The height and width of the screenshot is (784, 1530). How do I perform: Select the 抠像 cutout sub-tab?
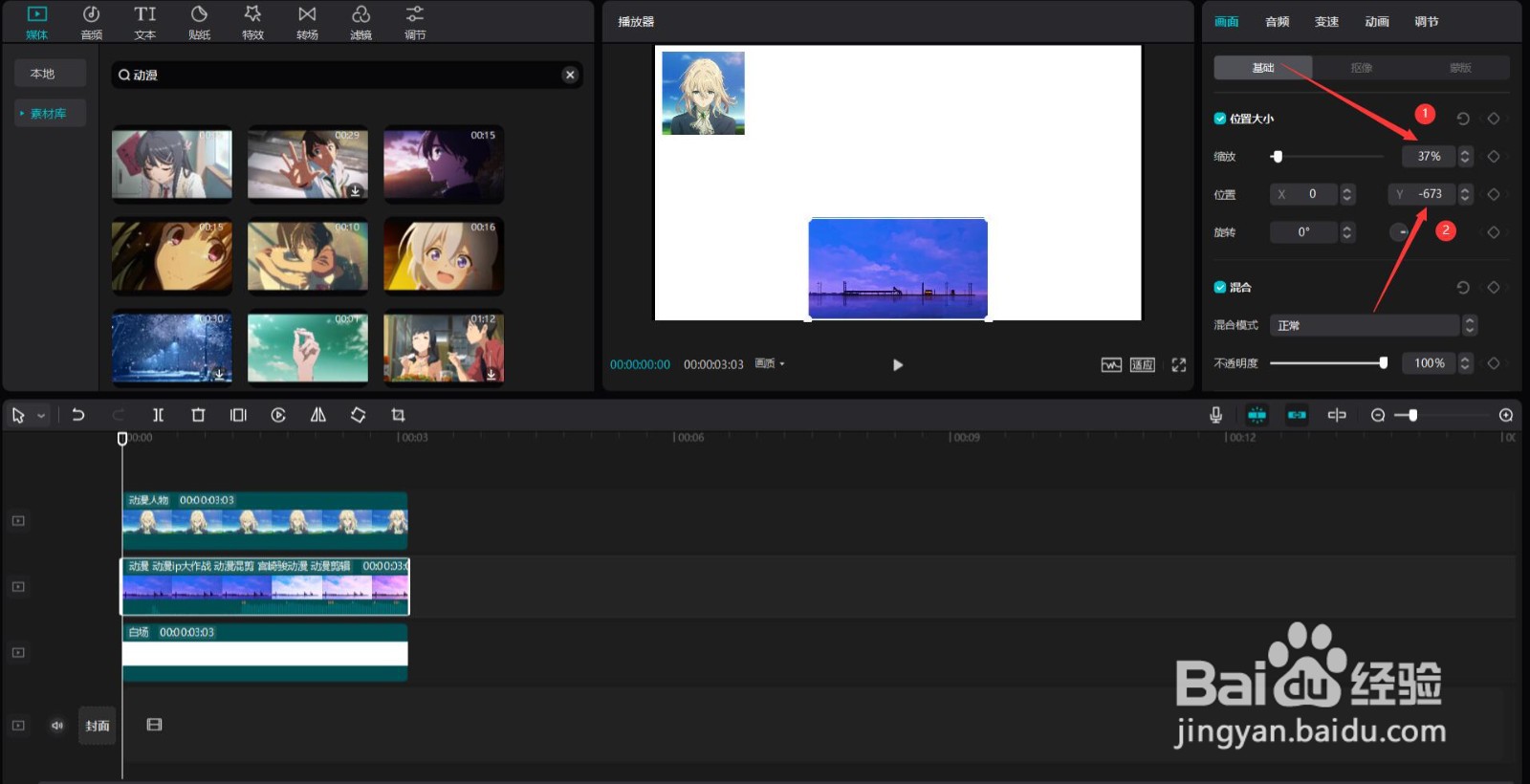(1362, 67)
